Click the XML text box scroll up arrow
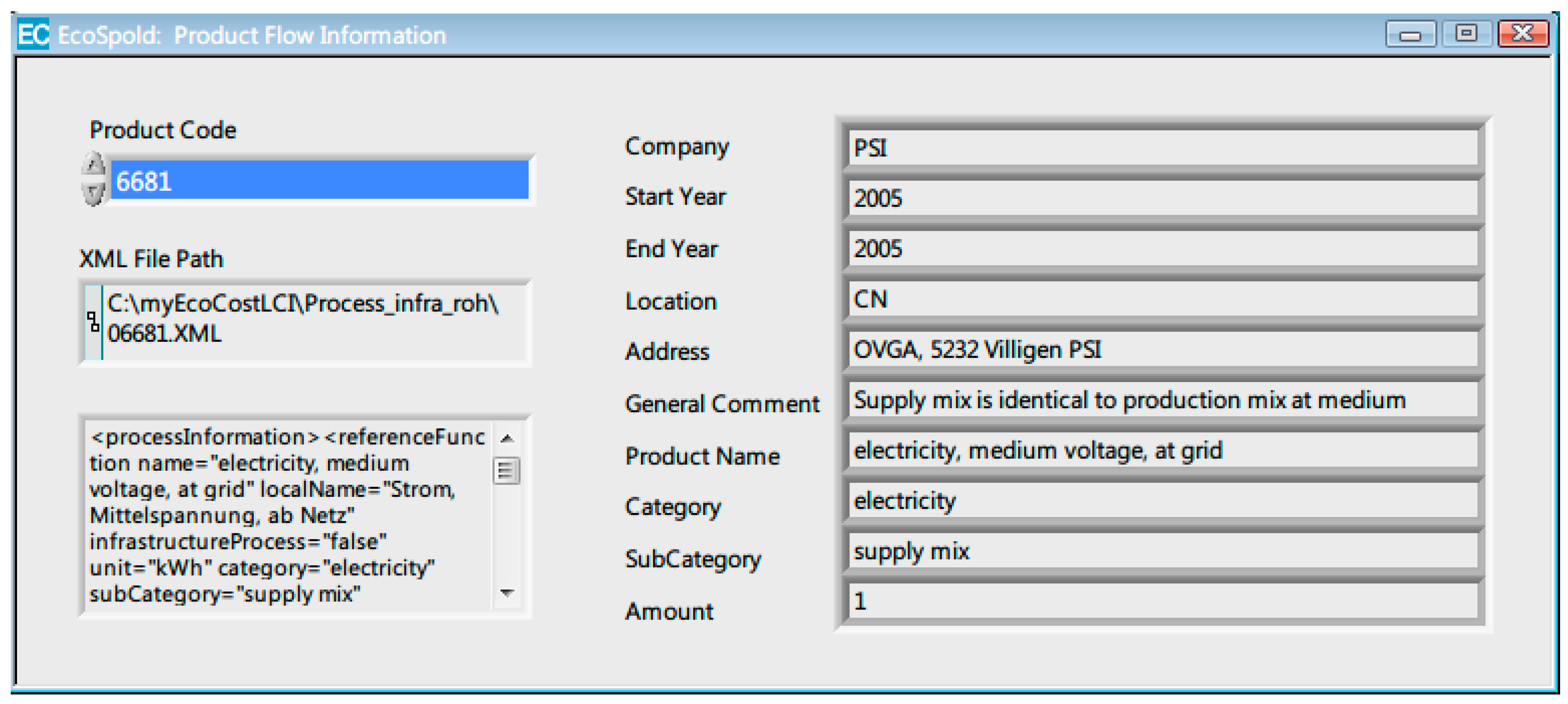 tap(507, 438)
